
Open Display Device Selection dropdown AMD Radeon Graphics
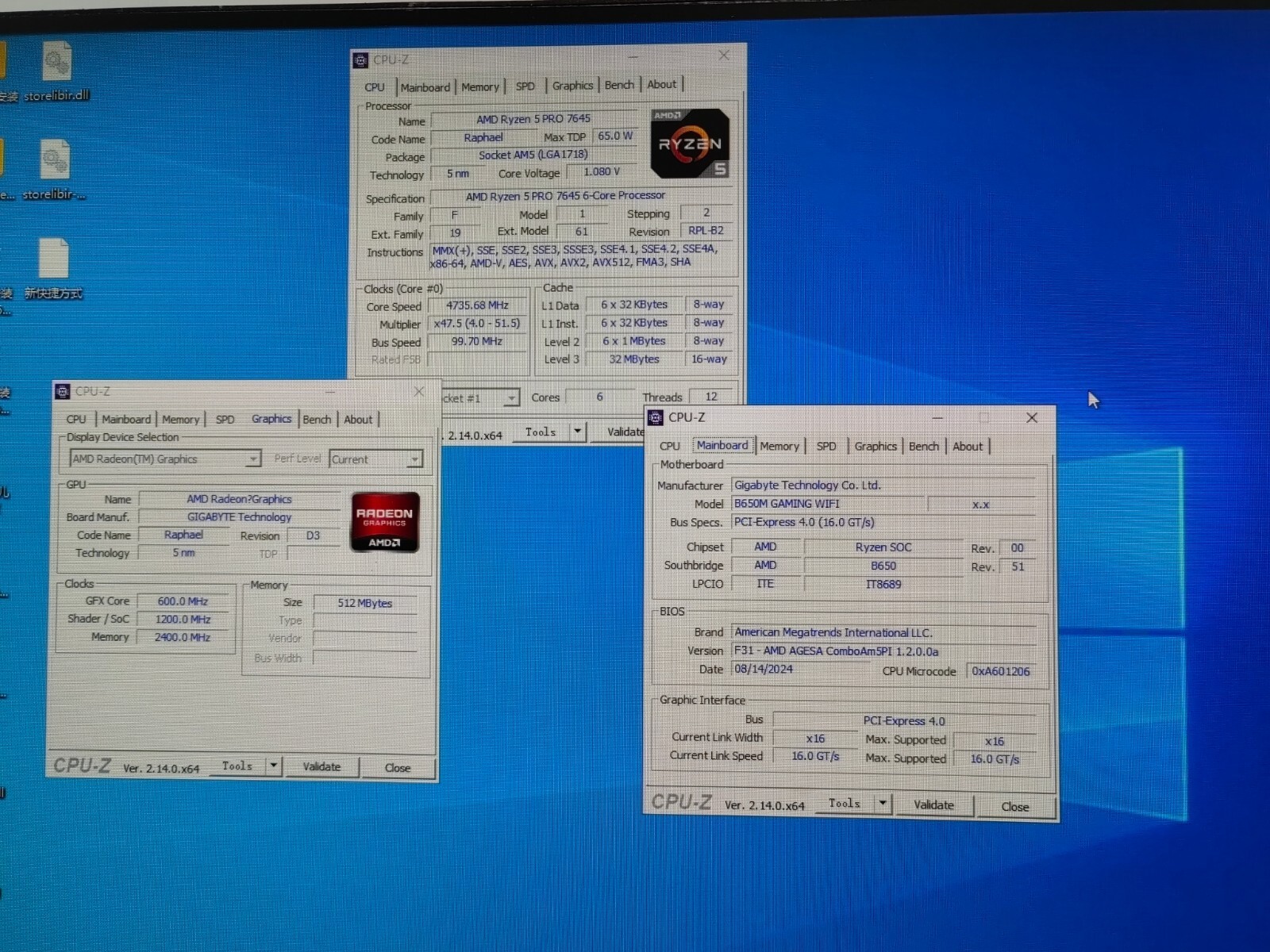coord(165,459)
